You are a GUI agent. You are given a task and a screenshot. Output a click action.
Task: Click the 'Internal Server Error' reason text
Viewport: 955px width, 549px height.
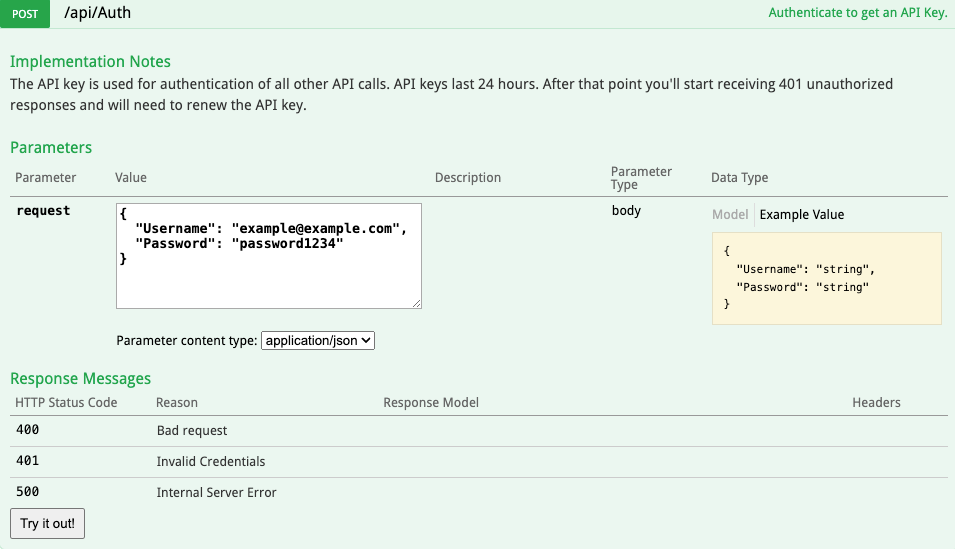[x=216, y=492]
